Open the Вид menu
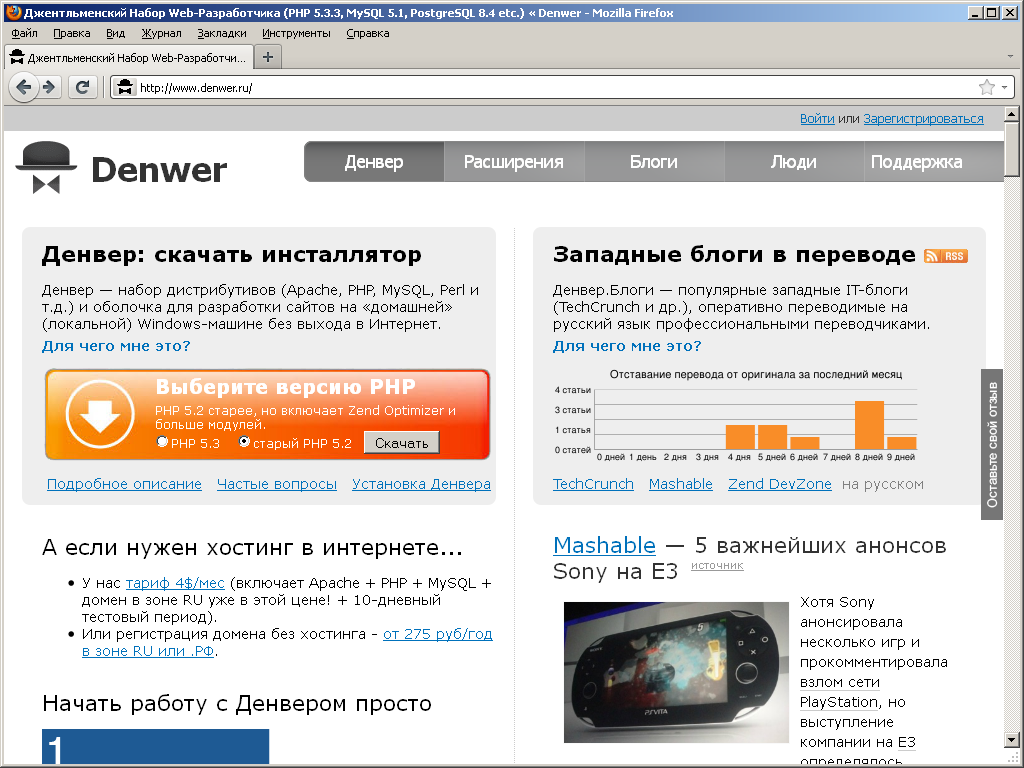1024x768 pixels. point(116,33)
